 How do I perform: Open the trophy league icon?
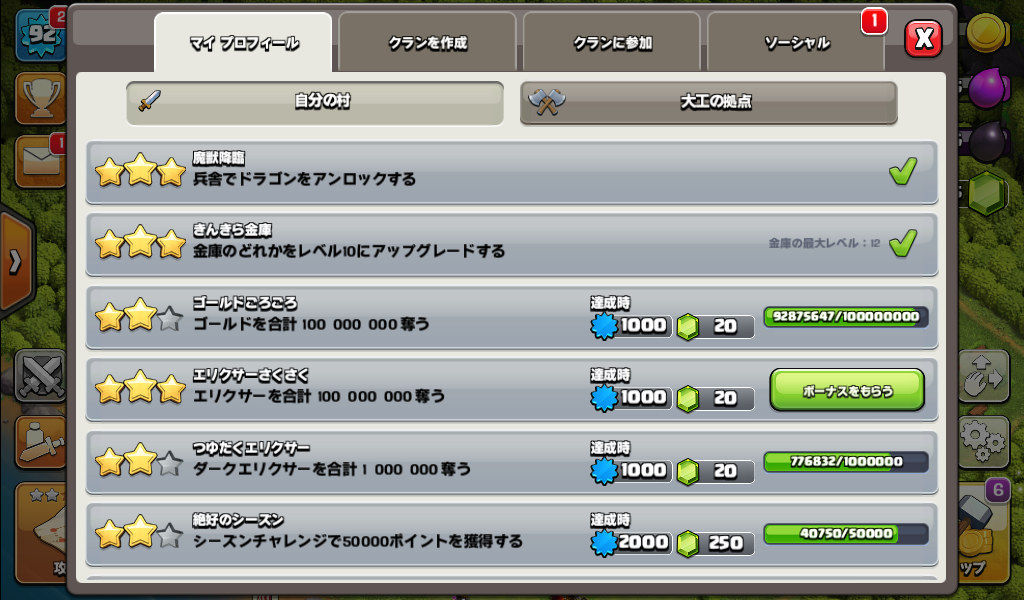tap(41, 98)
